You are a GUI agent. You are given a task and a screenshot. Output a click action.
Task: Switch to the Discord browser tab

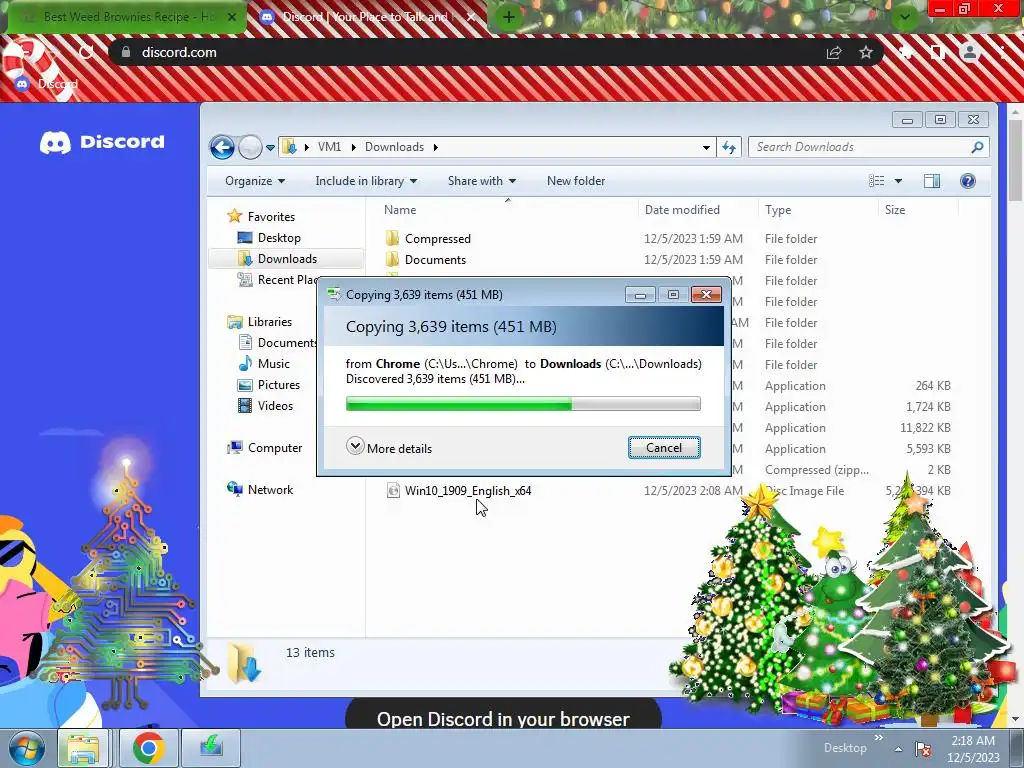coord(366,17)
